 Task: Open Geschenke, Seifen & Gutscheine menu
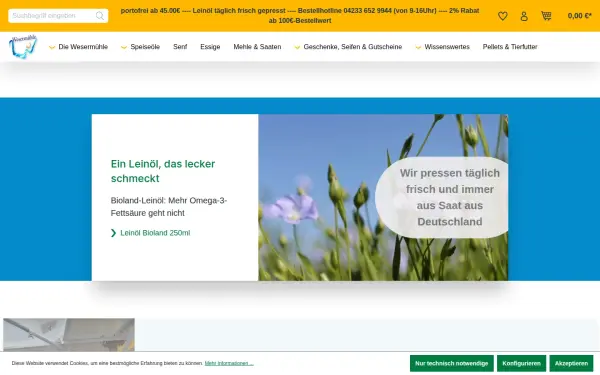[x=353, y=47]
